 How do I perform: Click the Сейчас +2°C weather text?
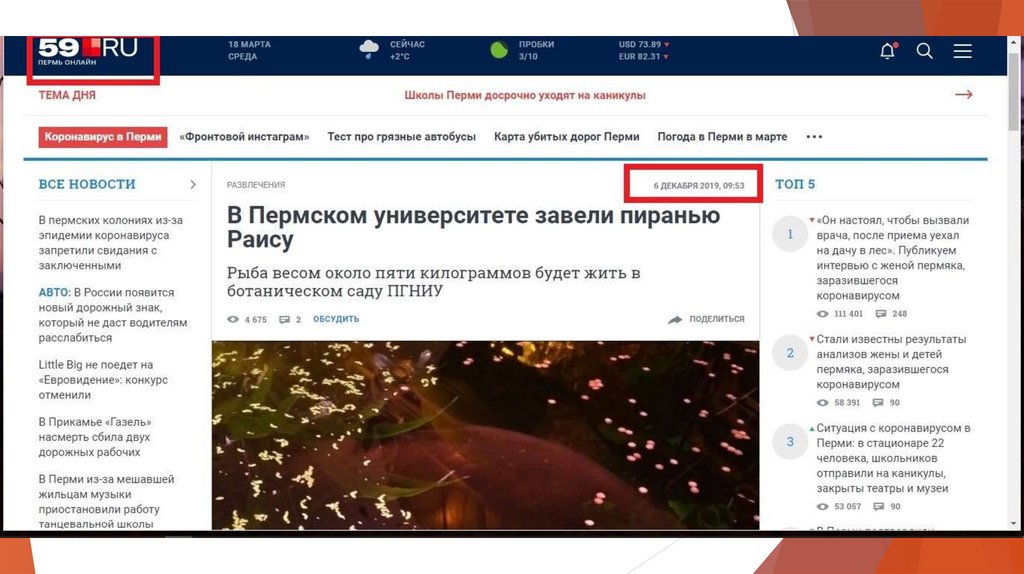tap(408, 50)
